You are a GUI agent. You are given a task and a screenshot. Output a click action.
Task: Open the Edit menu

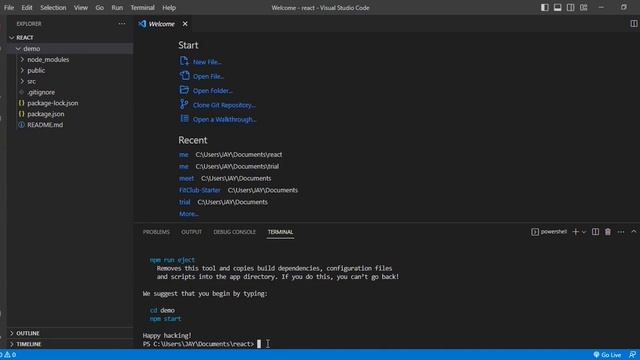tap(27, 8)
